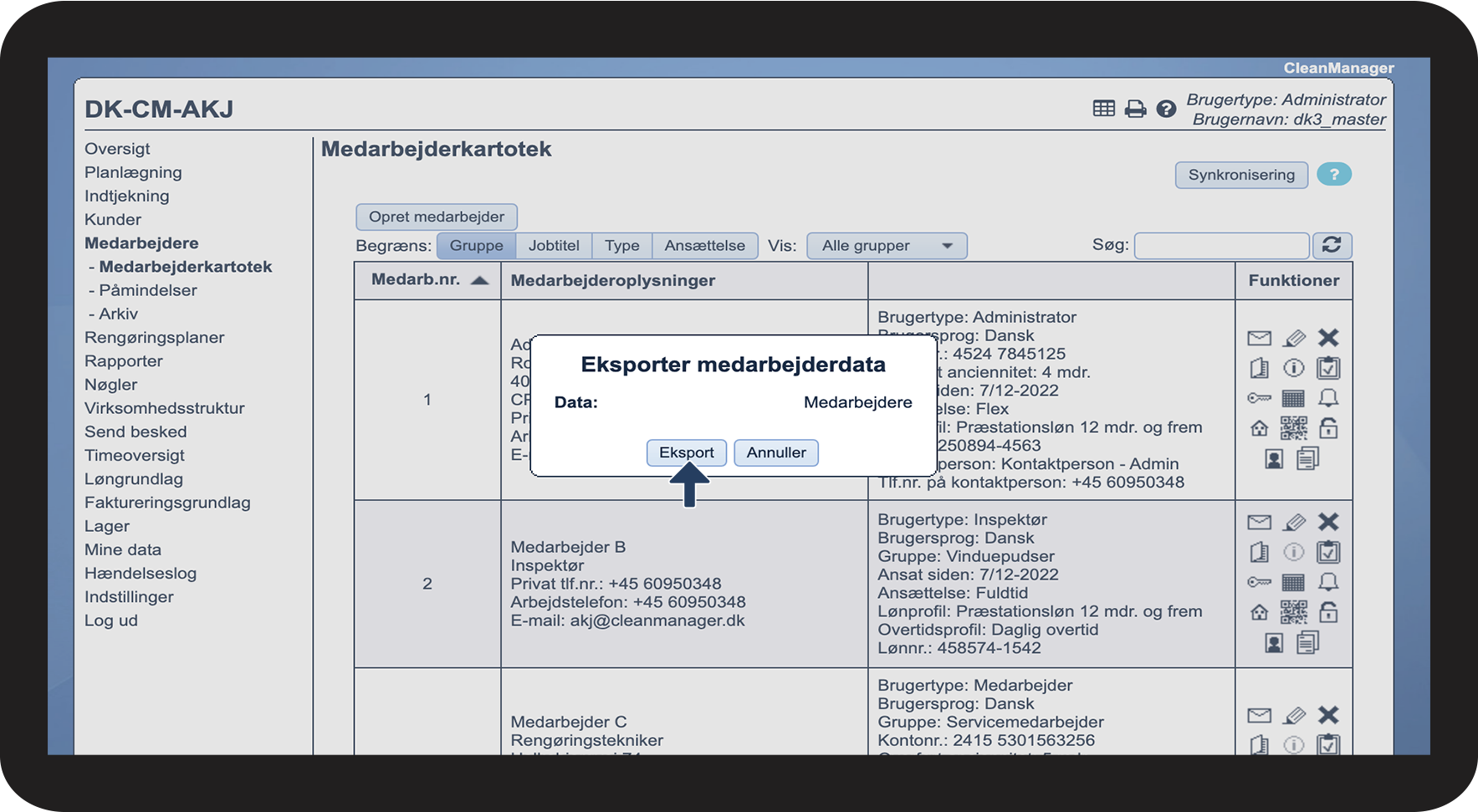The width and height of the screenshot is (1478, 812).
Task: Open the table export icon in the header
Action: click(x=1103, y=109)
